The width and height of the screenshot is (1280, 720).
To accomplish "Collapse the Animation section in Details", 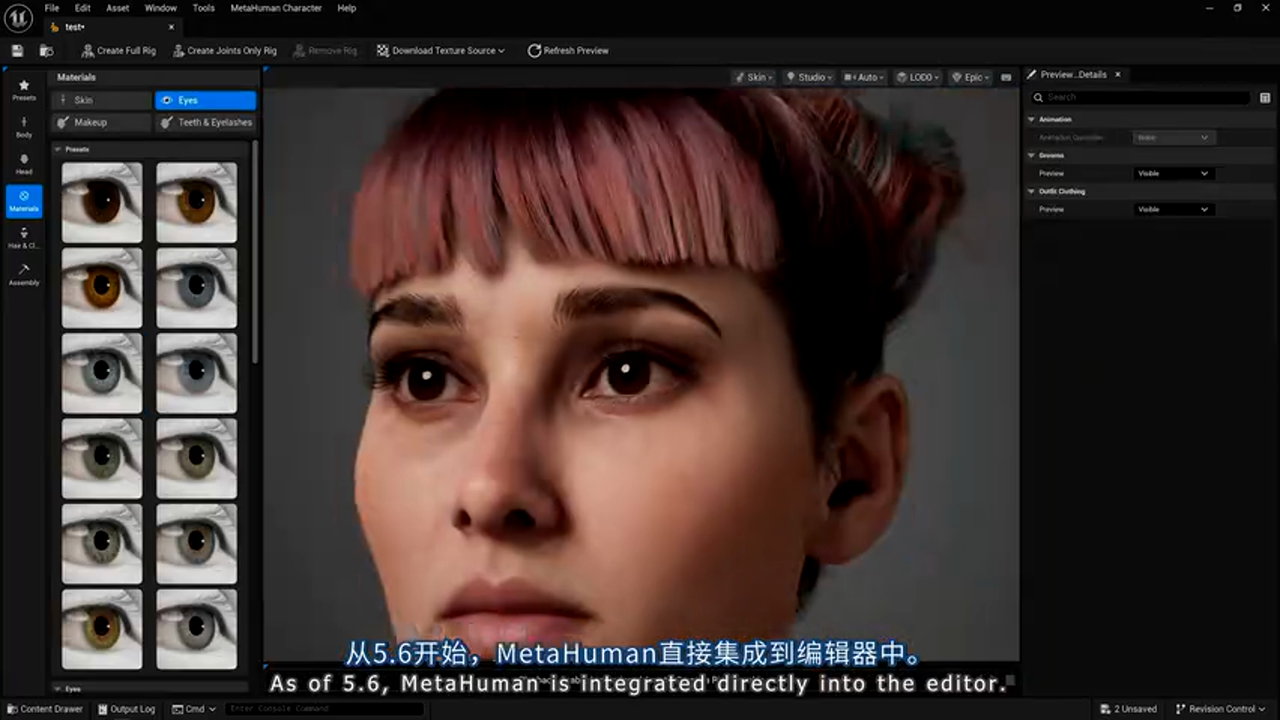I will tap(1031, 118).
